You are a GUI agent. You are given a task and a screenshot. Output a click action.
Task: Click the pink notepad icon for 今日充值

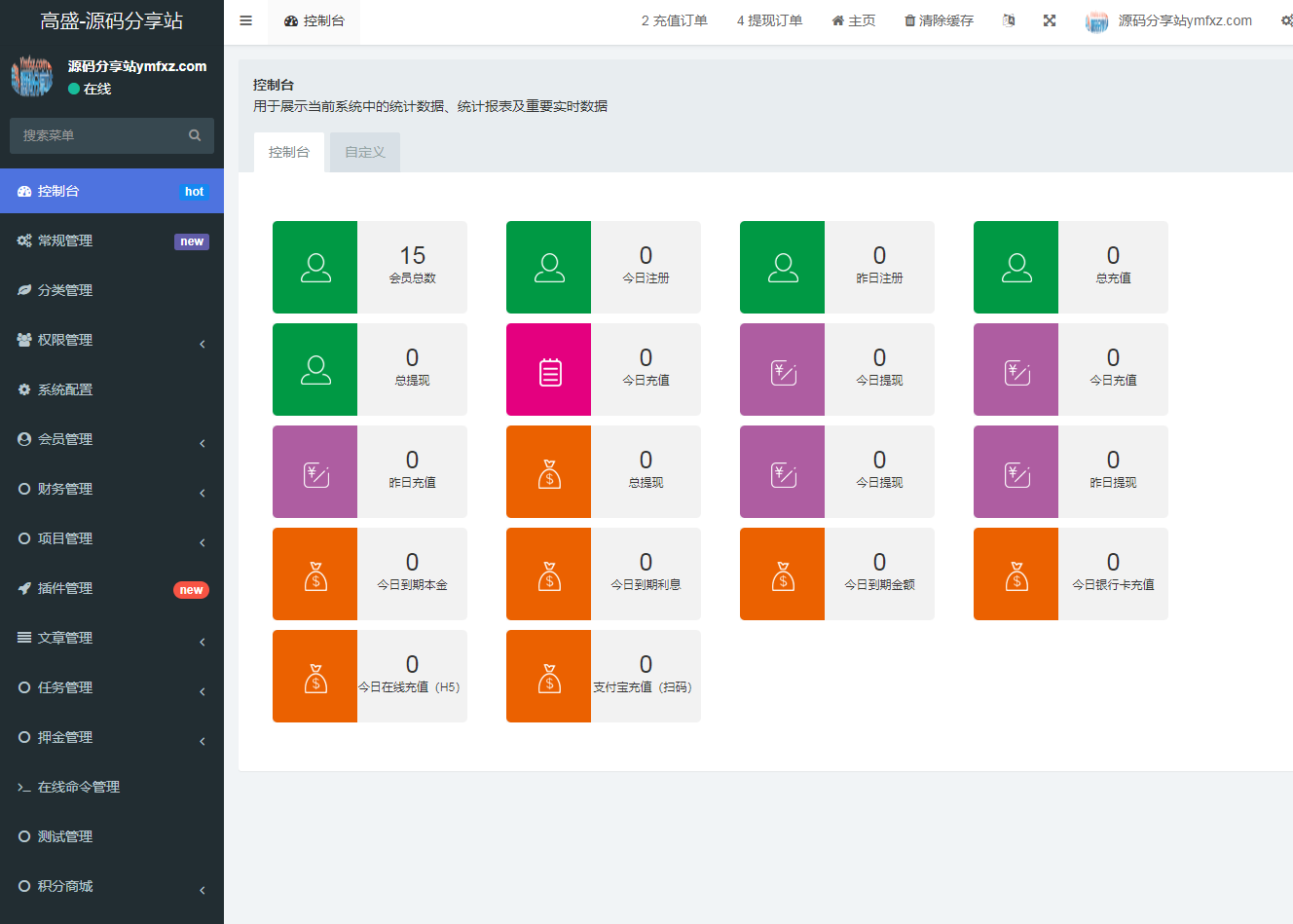point(549,371)
